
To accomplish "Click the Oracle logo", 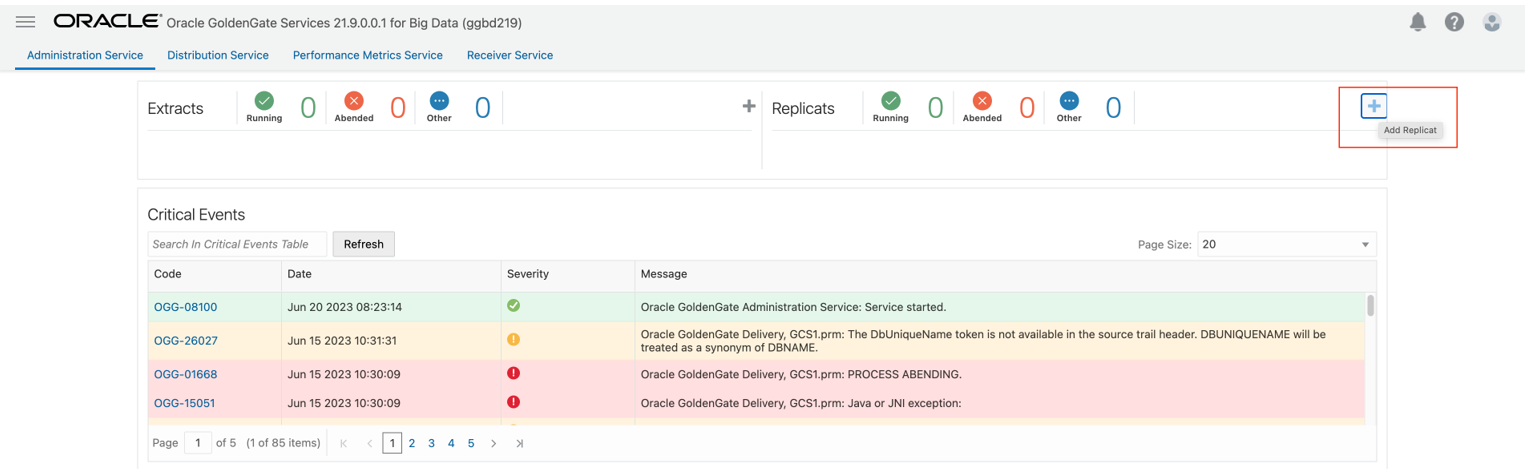I will pyautogui.click(x=107, y=21).
